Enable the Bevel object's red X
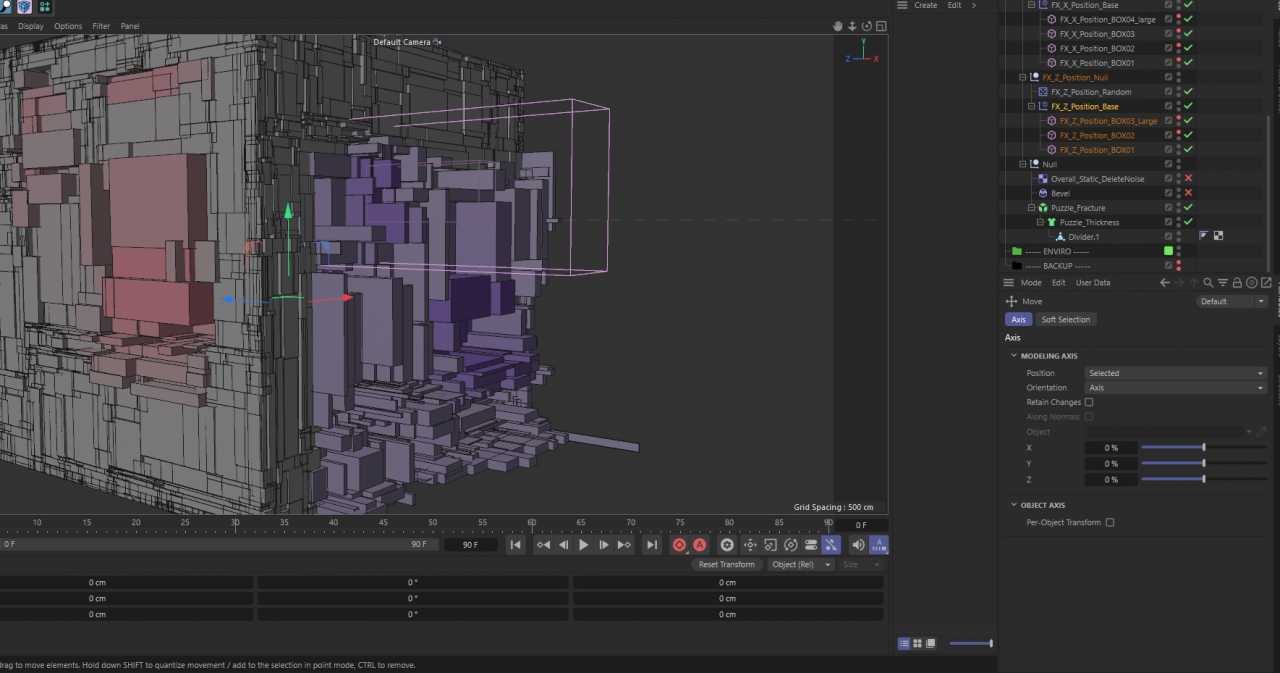Image resolution: width=1280 pixels, height=673 pixels. (x=1188, y=193)
